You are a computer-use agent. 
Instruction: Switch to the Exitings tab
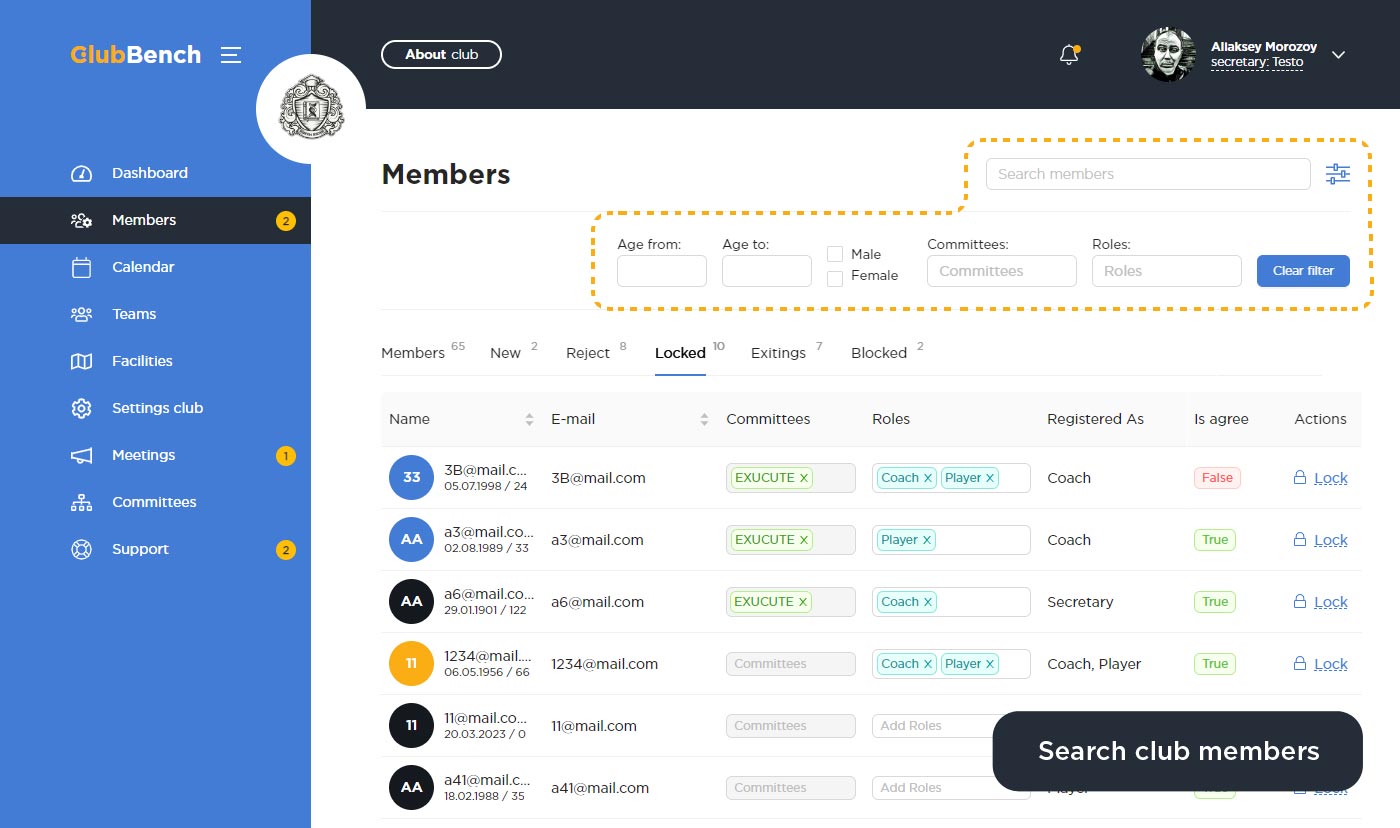pyautogui.click(x=778, y=353)
